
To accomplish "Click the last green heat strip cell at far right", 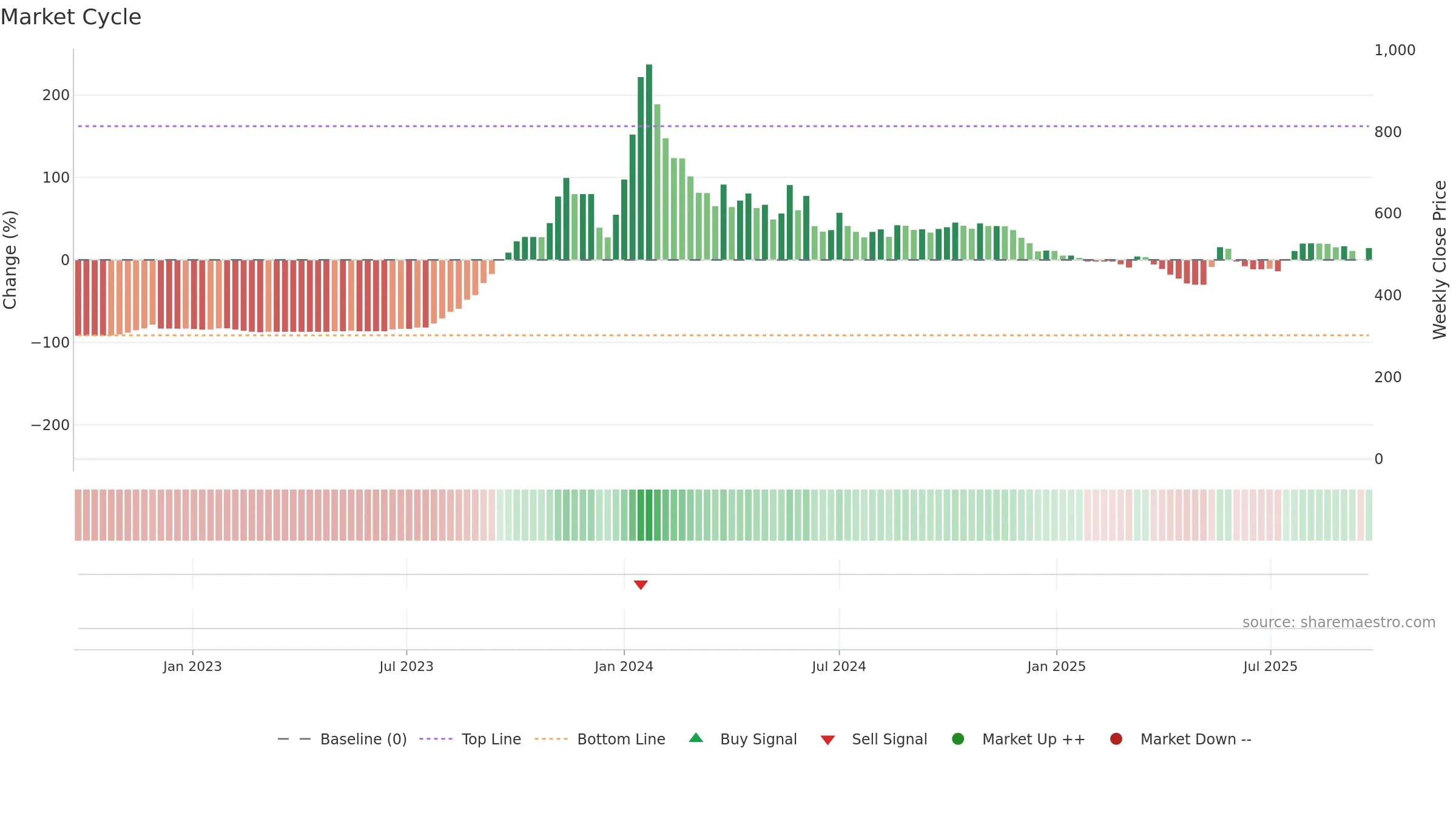I will 1369,515.
